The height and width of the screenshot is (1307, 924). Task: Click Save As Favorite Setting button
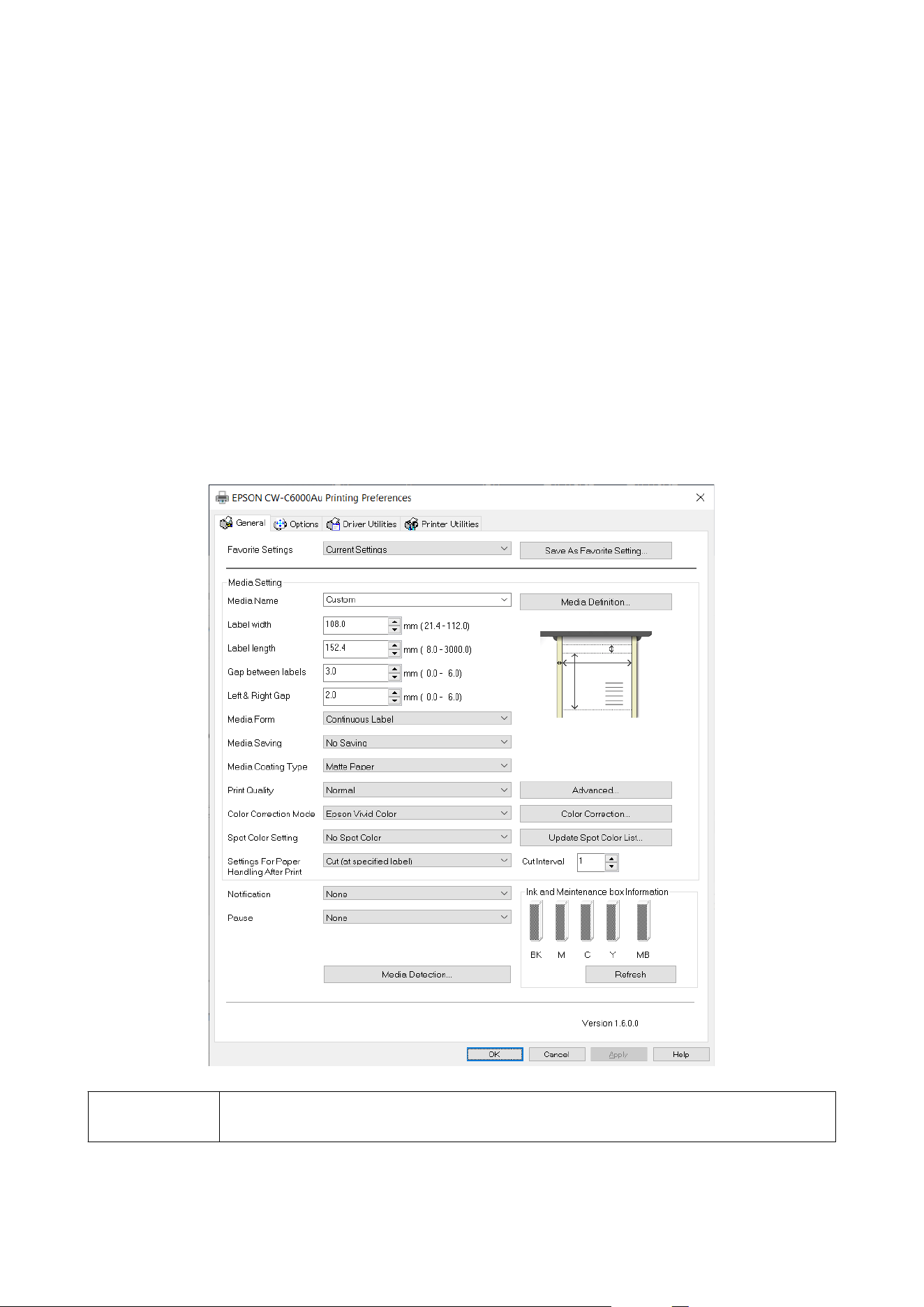tap(596, 551)
